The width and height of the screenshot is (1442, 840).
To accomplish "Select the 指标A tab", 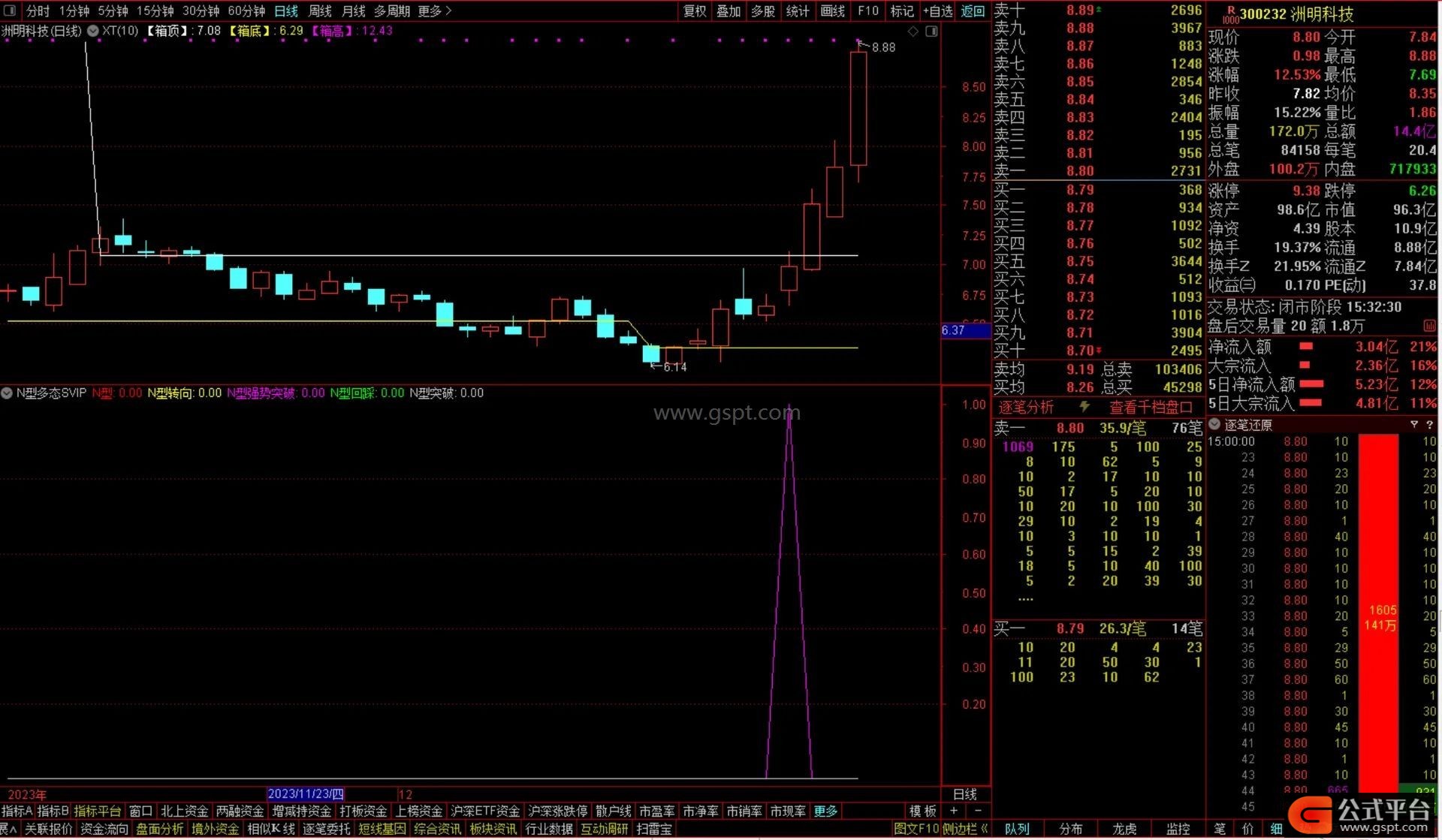I will pyautogui.click(x=17, y=811).
